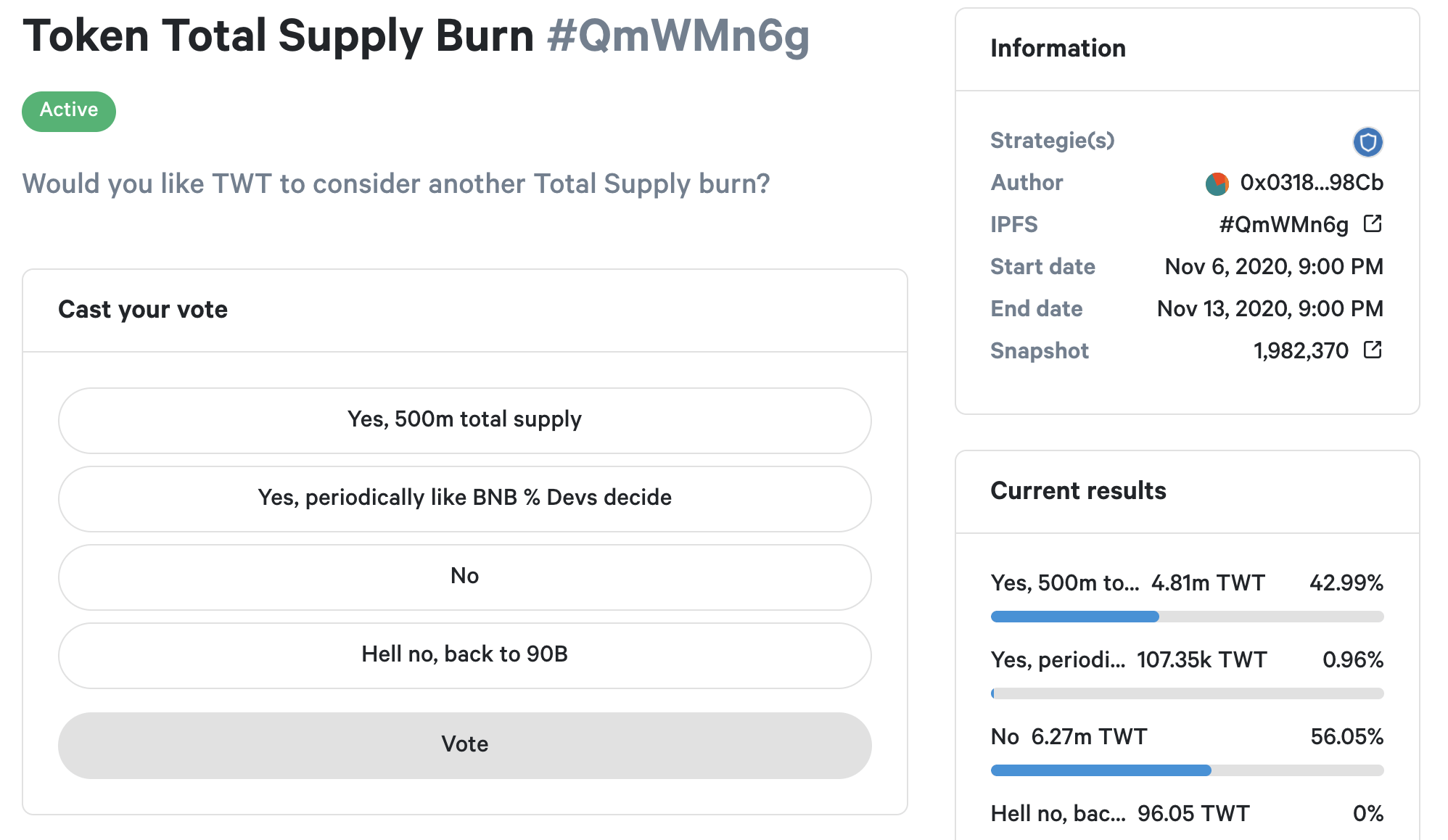Click the author avatar icon
The width and height of the screenshot is (1448, 840).
(x=1217, y=184)
